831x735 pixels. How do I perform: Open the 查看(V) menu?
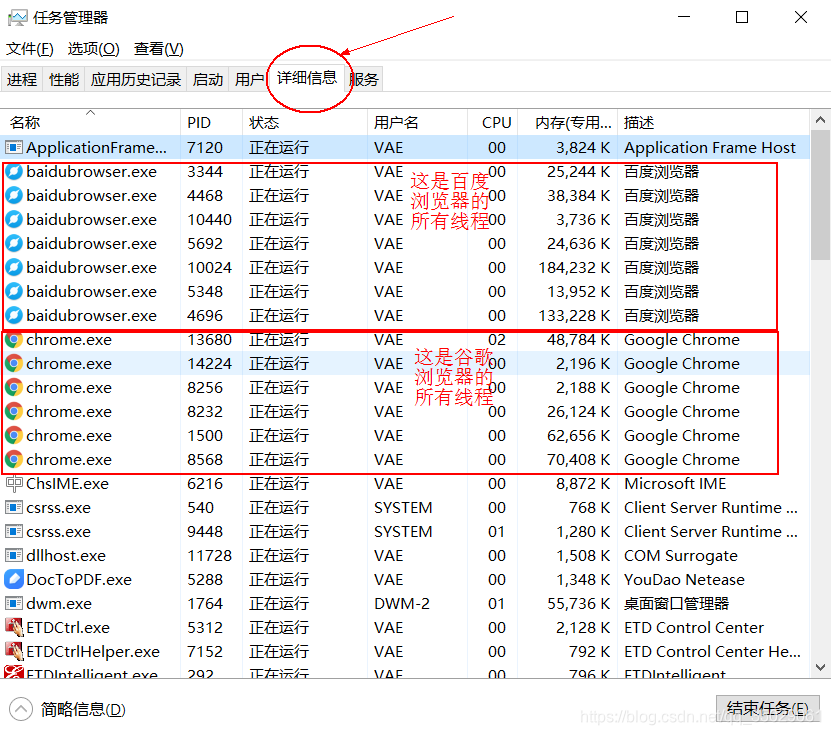point(158,49)
